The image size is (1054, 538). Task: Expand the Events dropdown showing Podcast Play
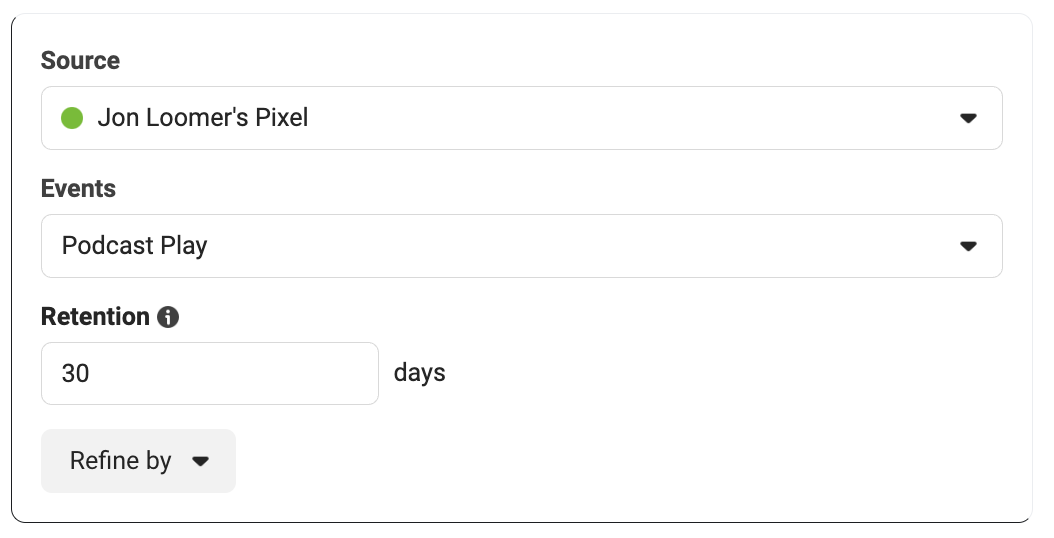pyautogui.click(x=522, y=245)
